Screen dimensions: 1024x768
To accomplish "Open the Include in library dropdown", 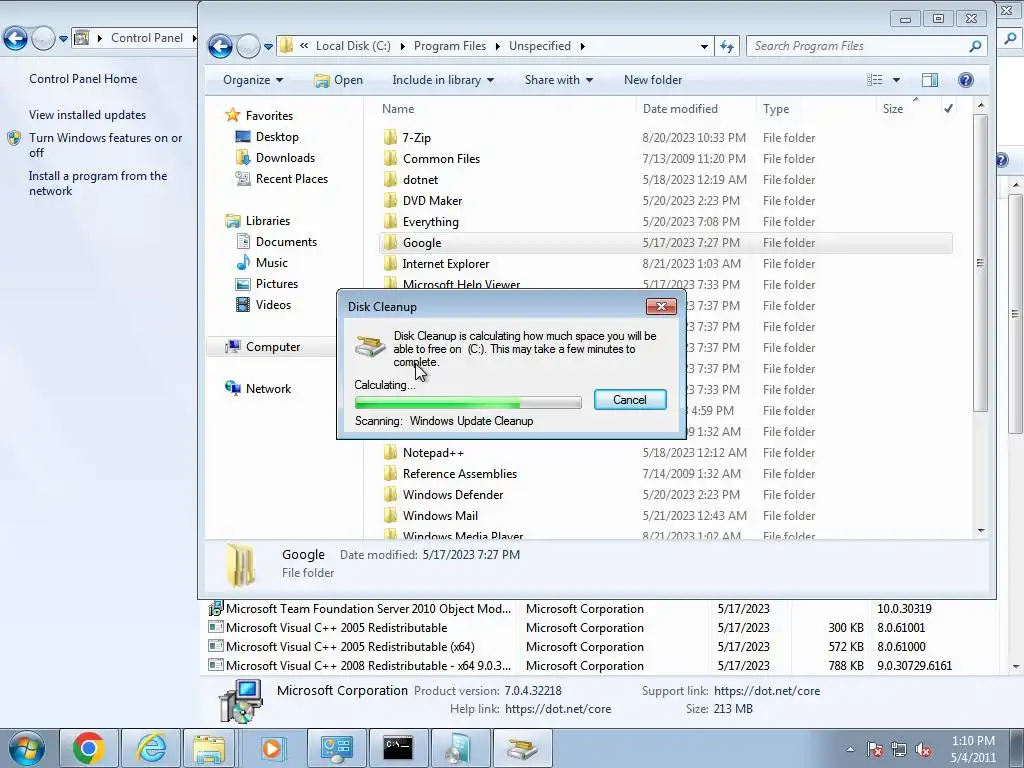I will click(x=443, y=80).
